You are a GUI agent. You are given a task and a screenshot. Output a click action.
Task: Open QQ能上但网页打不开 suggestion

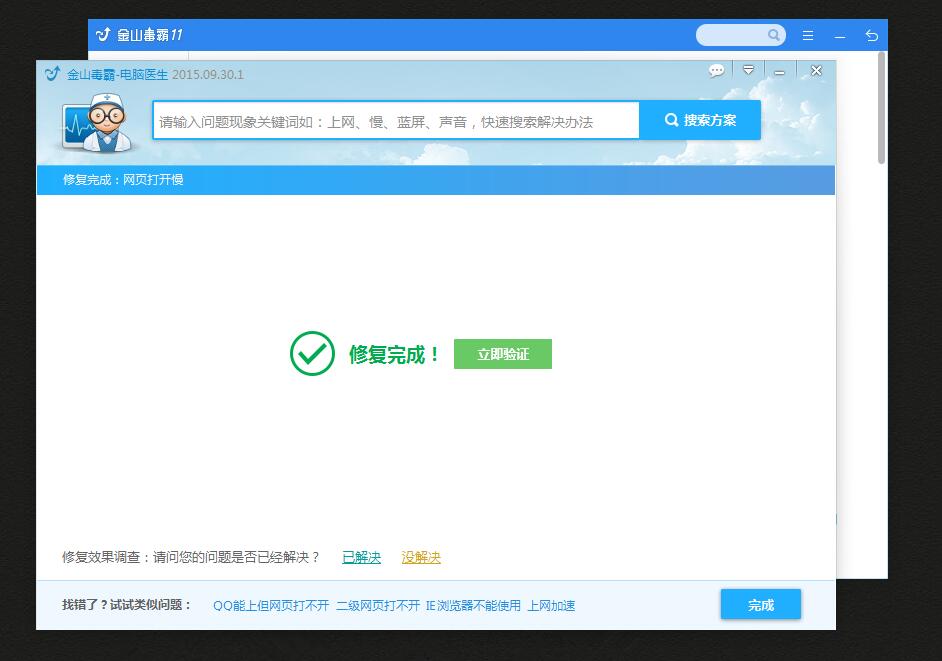(x=271, y=606)
